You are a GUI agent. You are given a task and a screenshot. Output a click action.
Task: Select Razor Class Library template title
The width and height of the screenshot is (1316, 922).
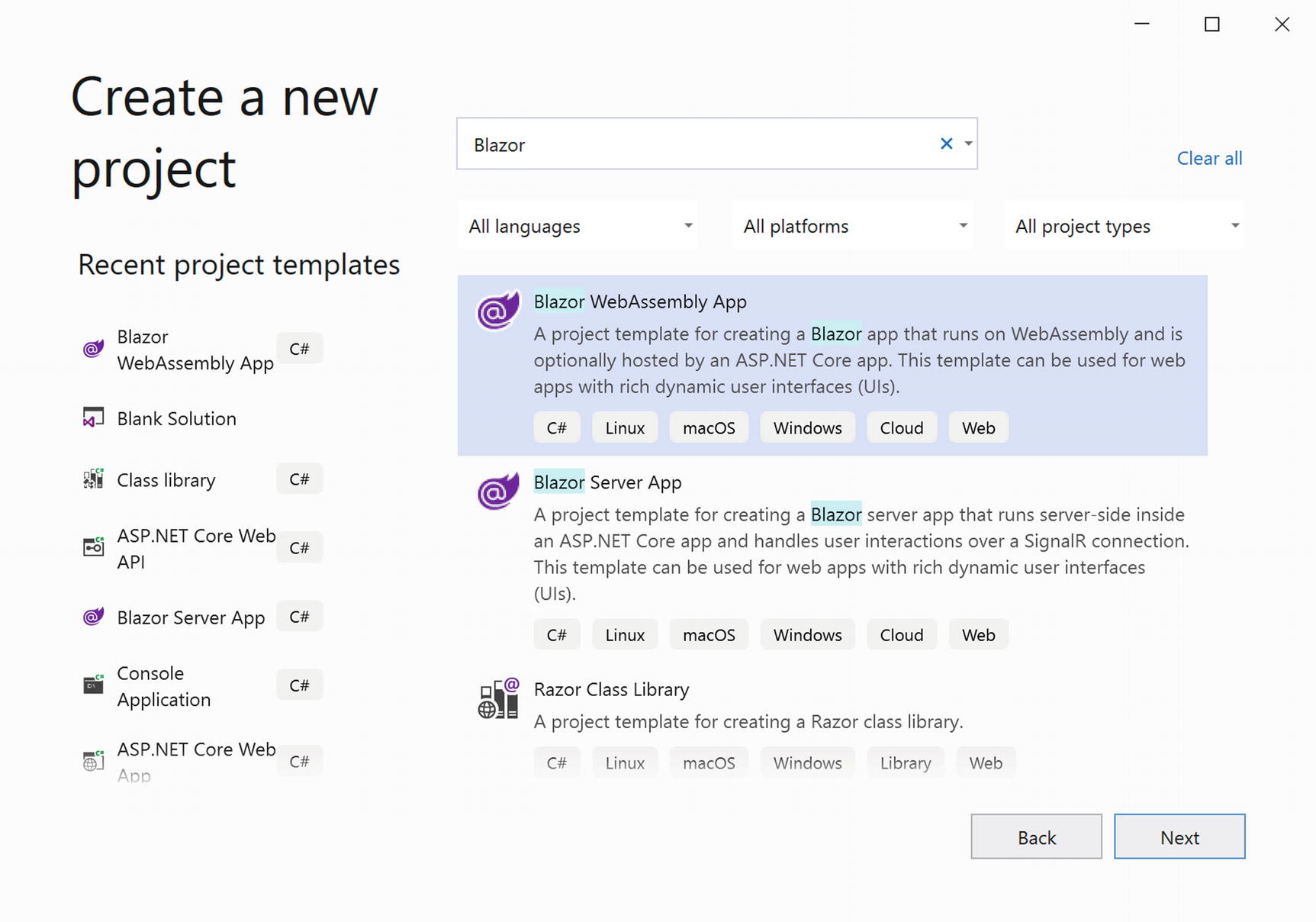tap(611, 689)
